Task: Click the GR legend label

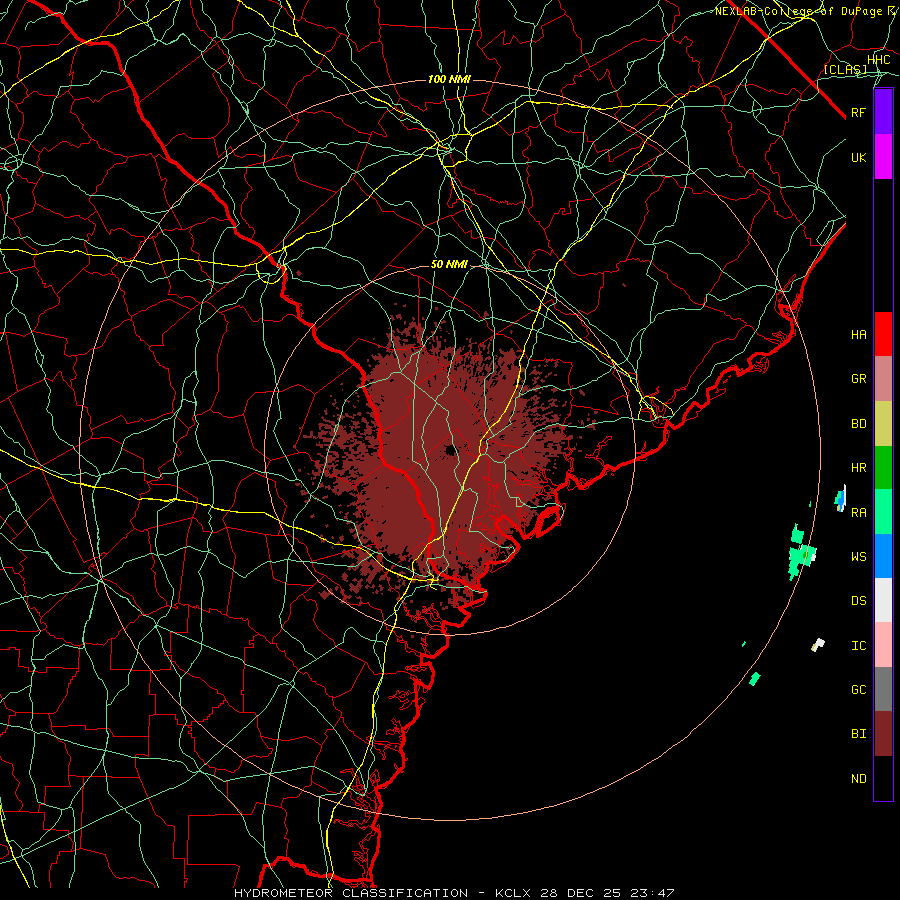Action: point(858,379)
